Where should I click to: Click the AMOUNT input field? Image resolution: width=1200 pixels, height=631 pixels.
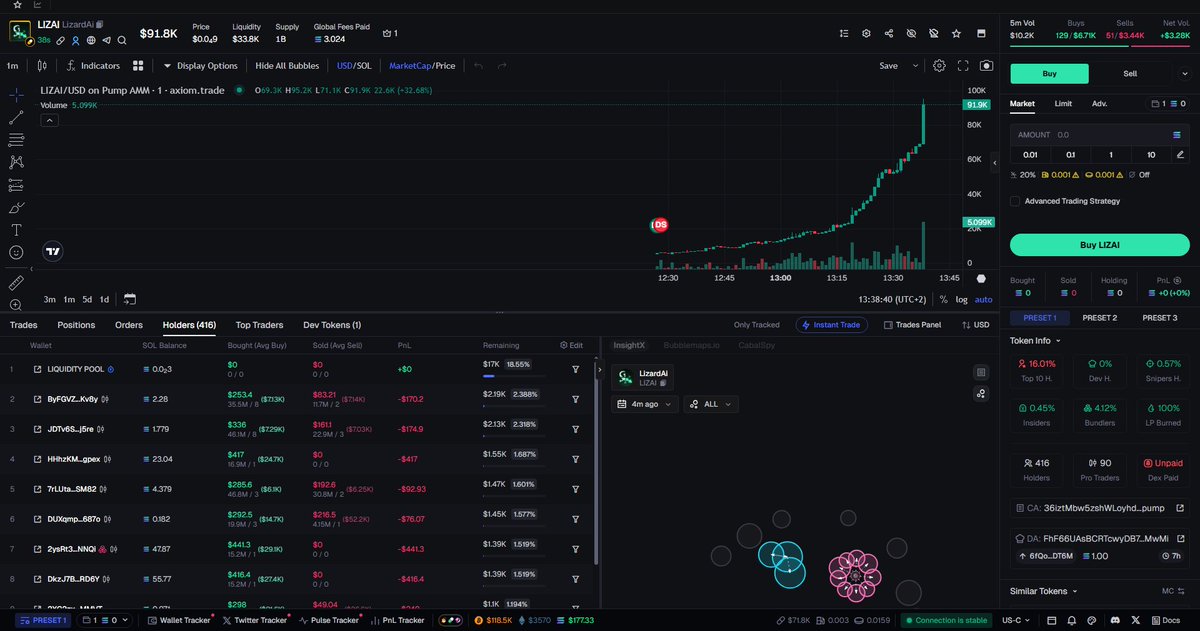(x=1099, y=134)
